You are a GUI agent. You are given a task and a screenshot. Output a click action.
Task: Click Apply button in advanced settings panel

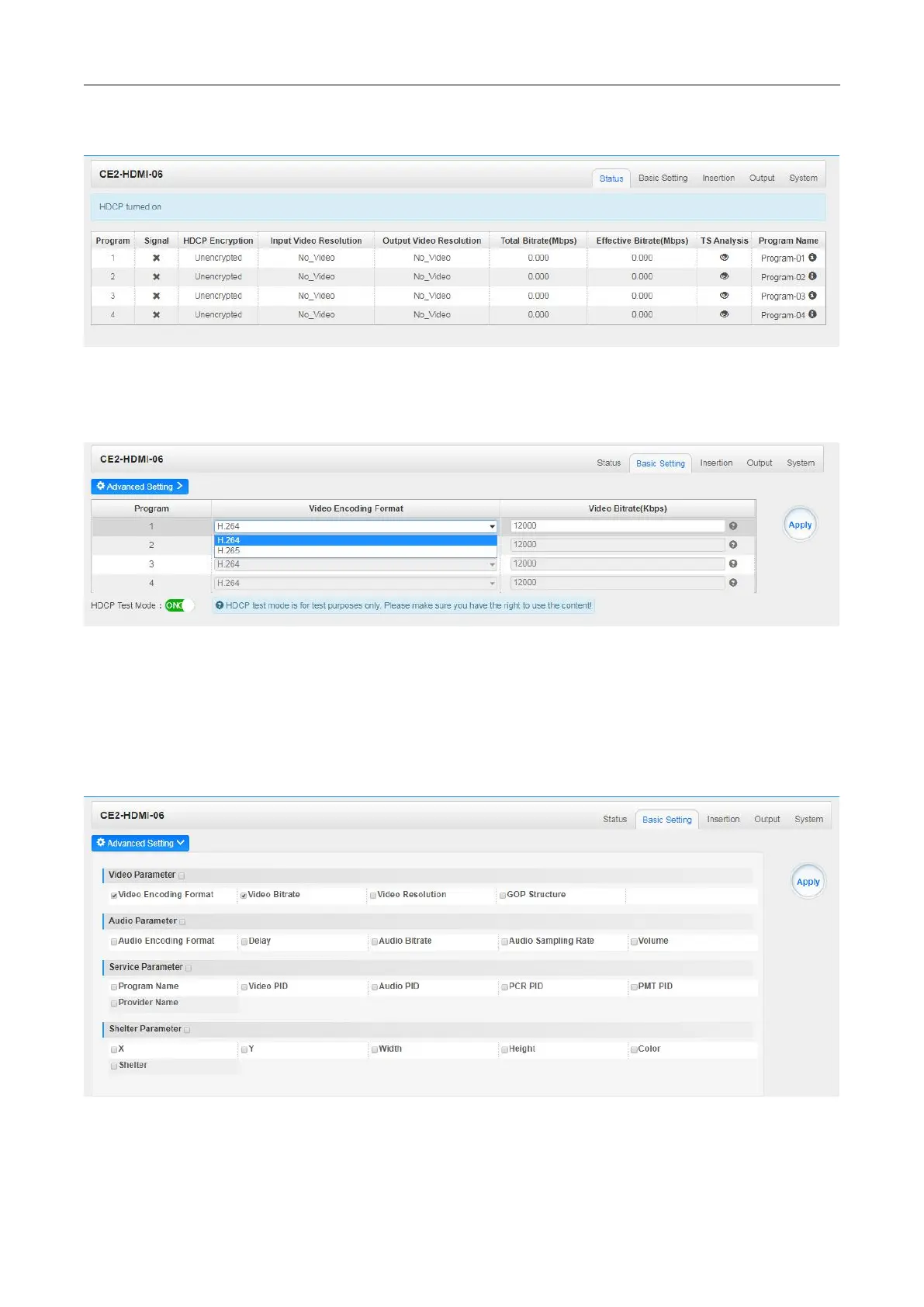808,882
